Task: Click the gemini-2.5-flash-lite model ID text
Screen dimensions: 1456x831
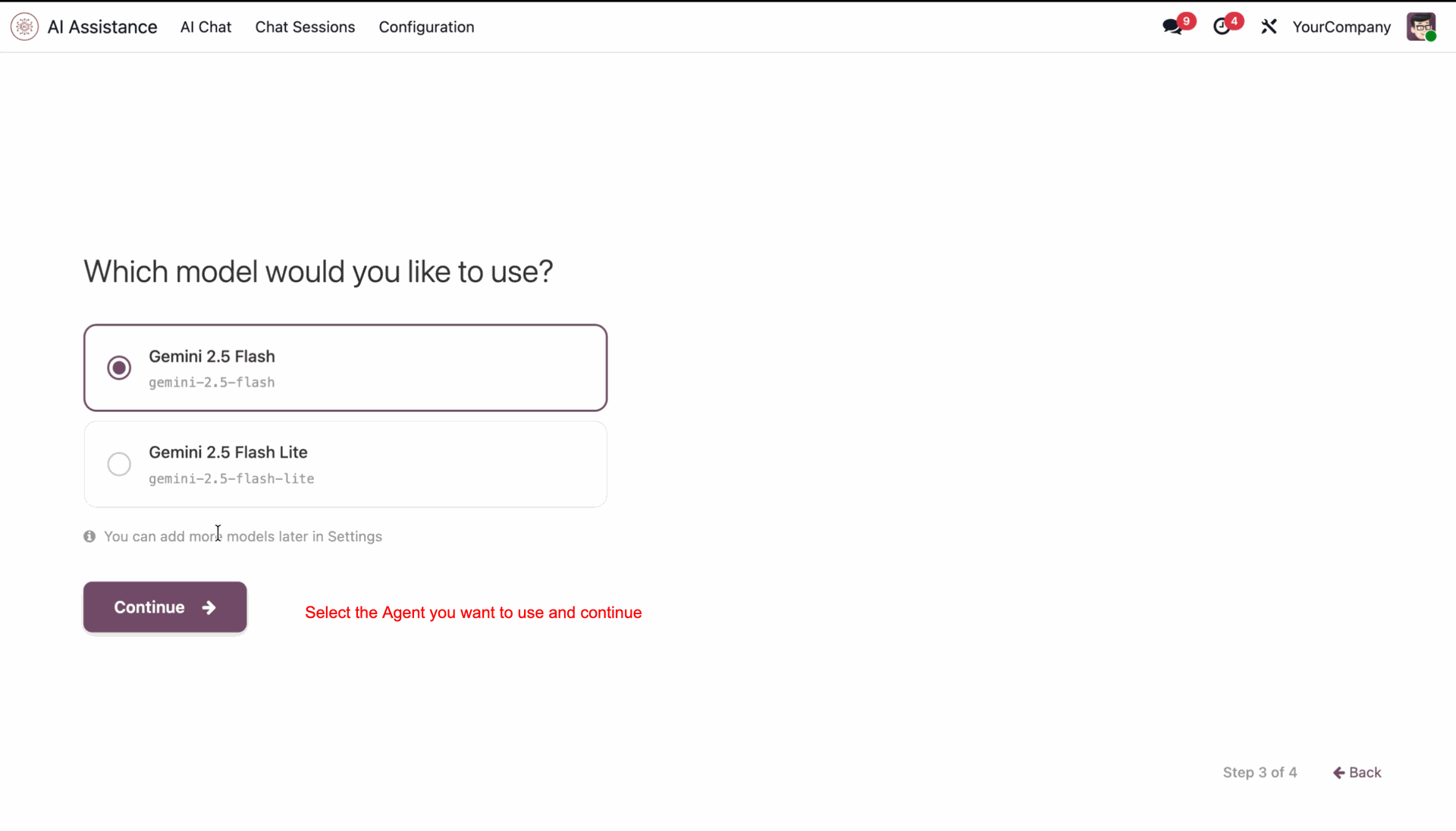Action: coord(231,479)
